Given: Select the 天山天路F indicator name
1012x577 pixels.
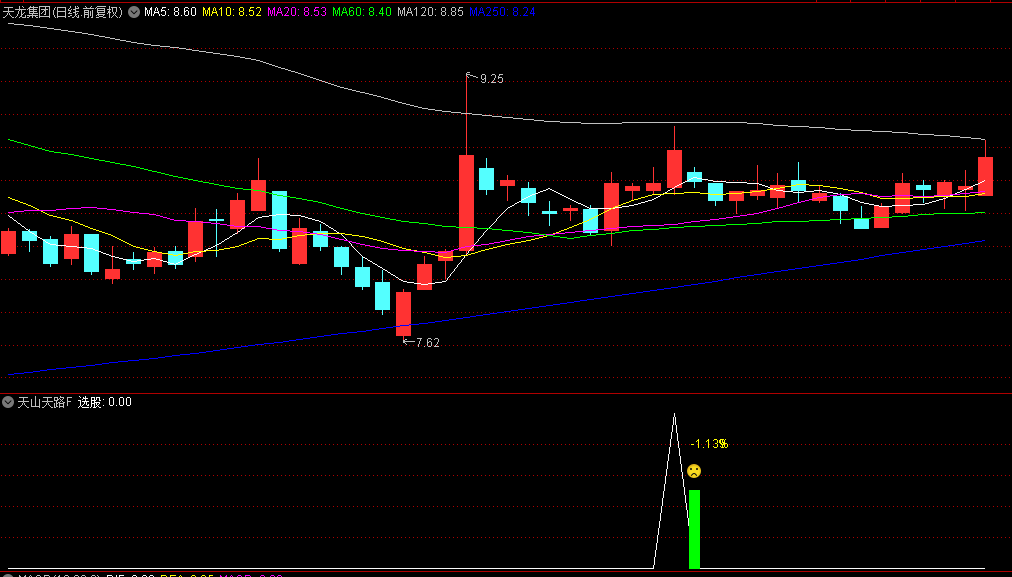Looking at the screenshot, I should point(45,402).
